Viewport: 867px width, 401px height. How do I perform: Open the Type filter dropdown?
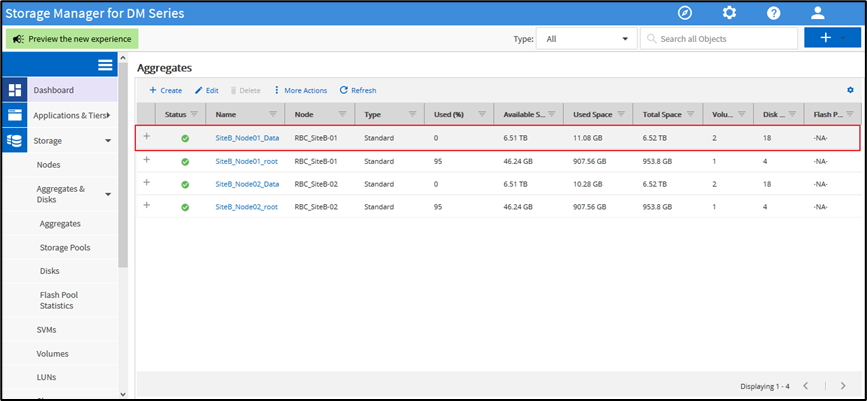click(x=586, y=39)
